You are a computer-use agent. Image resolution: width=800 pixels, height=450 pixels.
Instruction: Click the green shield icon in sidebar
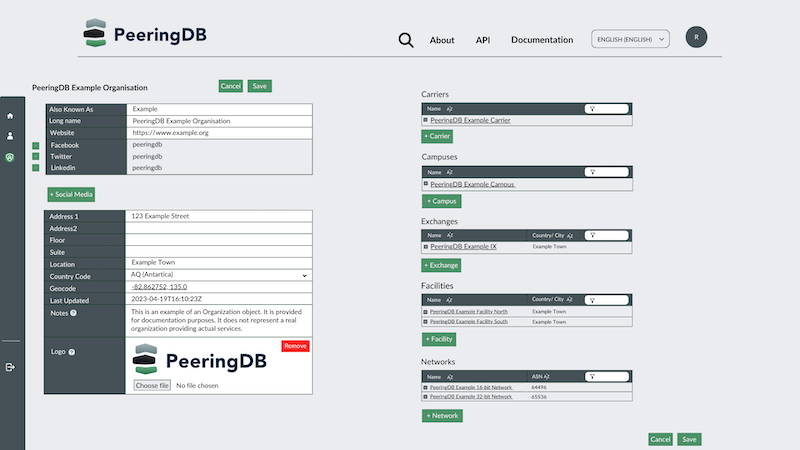(10, 158)
